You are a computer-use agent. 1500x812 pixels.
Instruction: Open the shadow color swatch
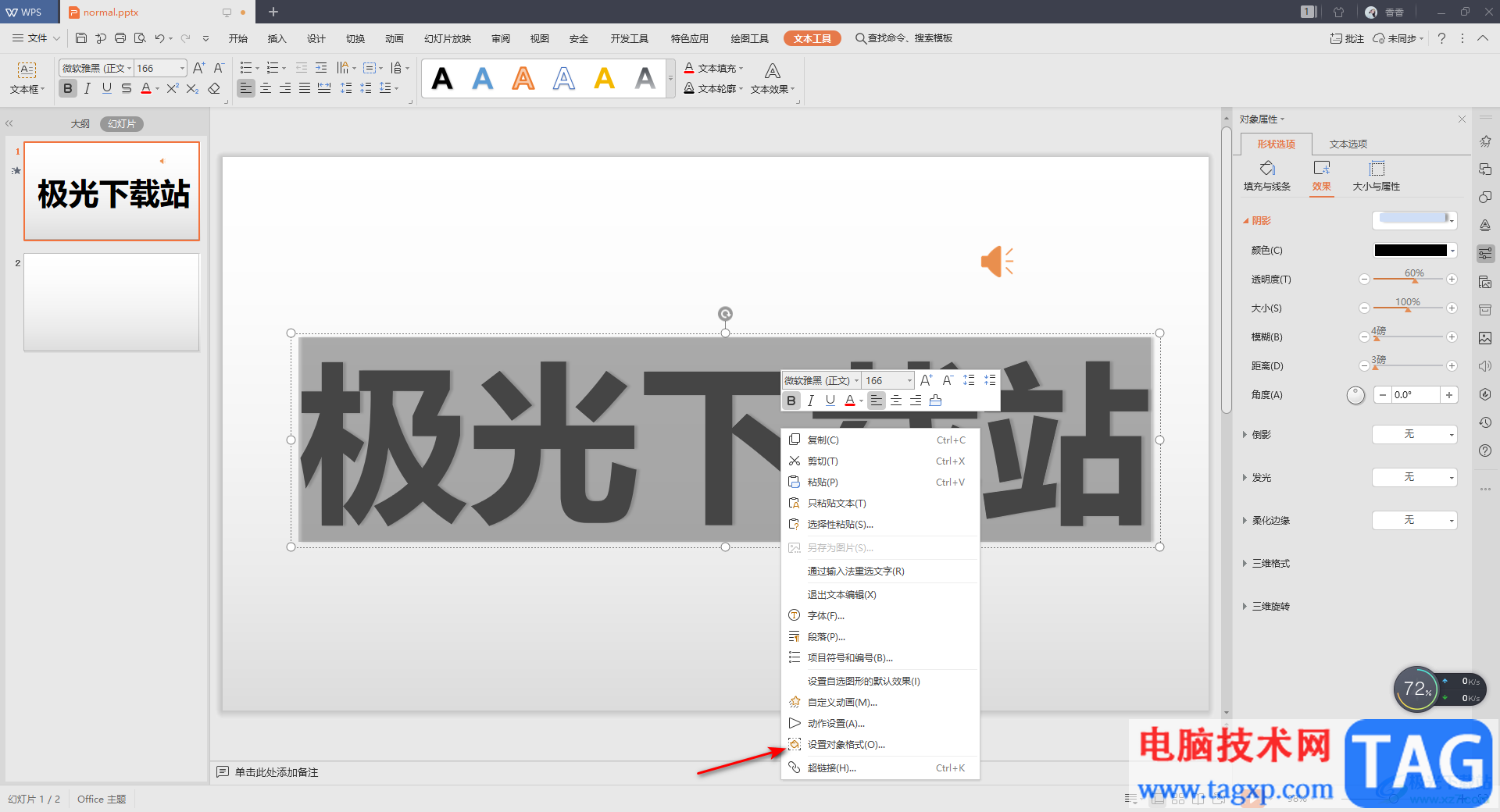pos(1415,251)
